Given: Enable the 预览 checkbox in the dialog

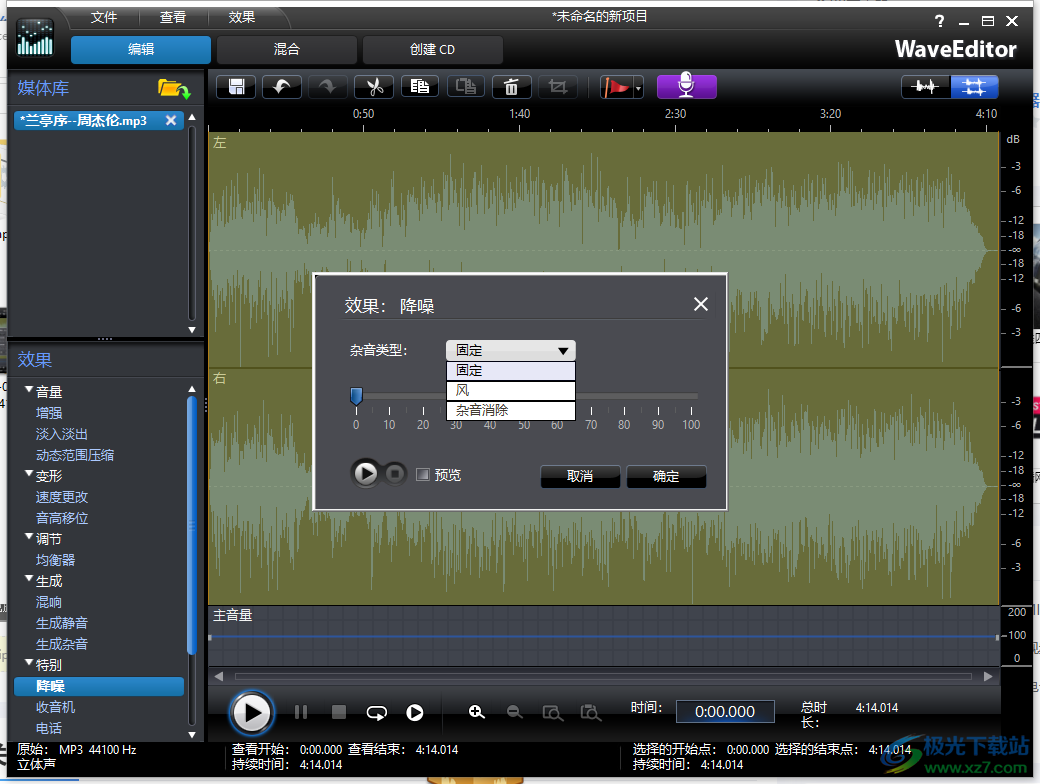Looking at the screenshot, I should pyautogui.click(x=422, y=474).
